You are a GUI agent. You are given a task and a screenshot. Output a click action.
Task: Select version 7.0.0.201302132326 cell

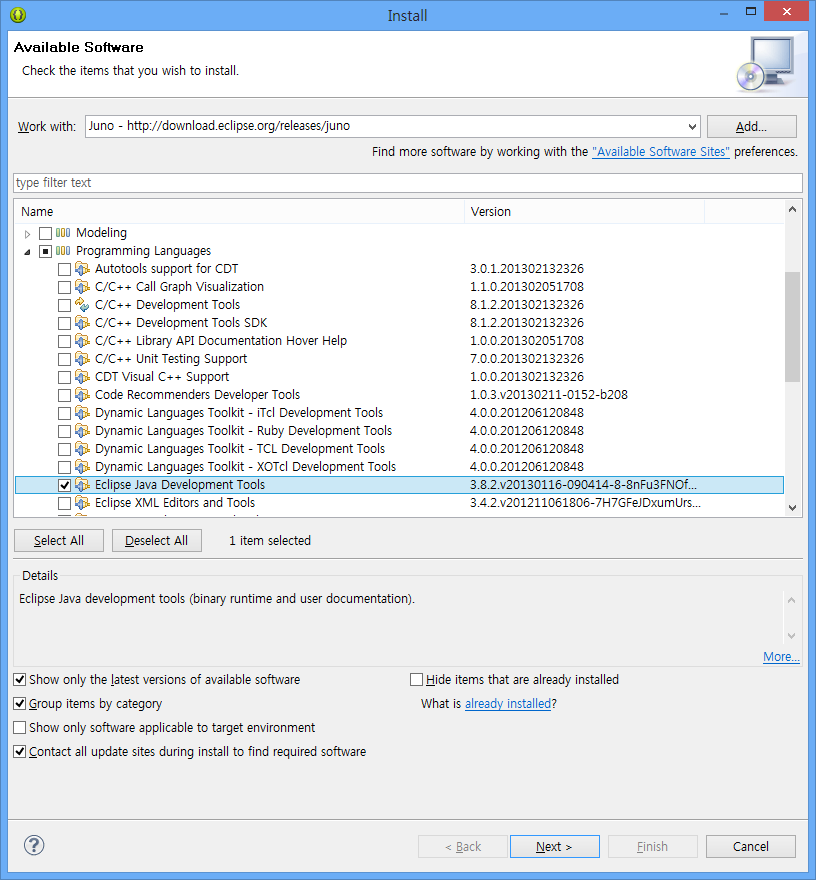coord(527,359)
